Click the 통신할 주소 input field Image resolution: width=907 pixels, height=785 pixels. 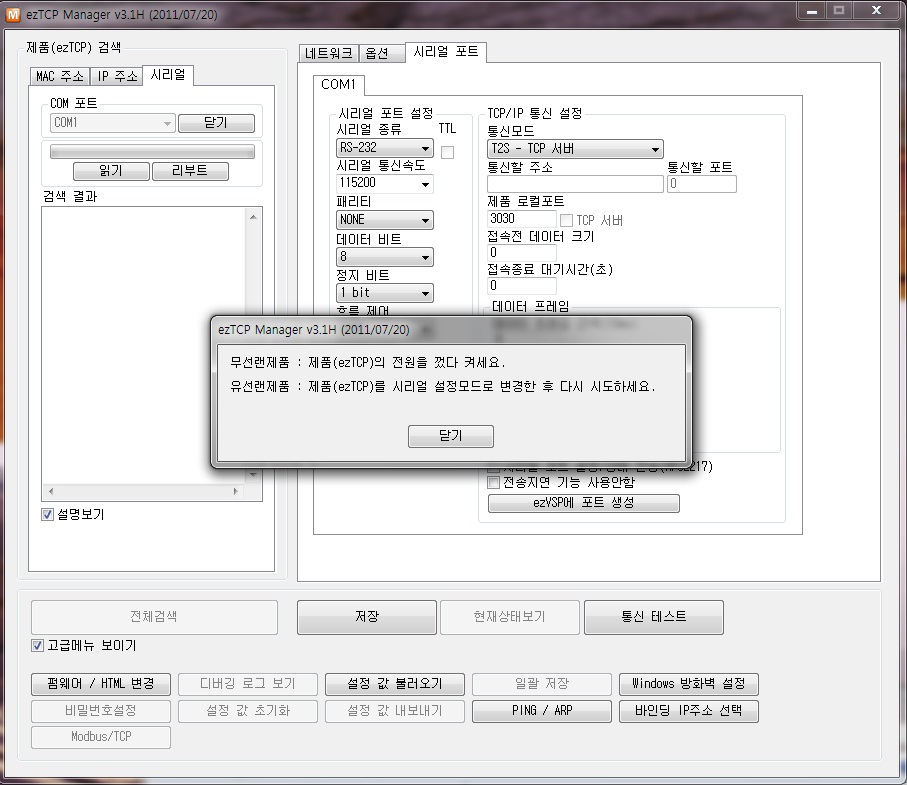click(575, 184)
